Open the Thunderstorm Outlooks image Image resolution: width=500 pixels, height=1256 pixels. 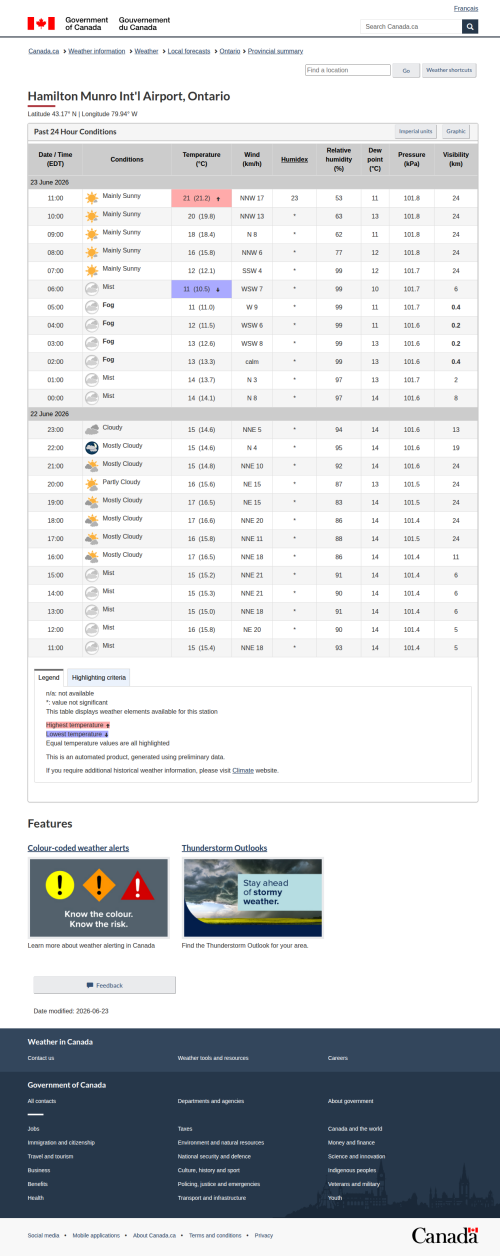[253, 897]
